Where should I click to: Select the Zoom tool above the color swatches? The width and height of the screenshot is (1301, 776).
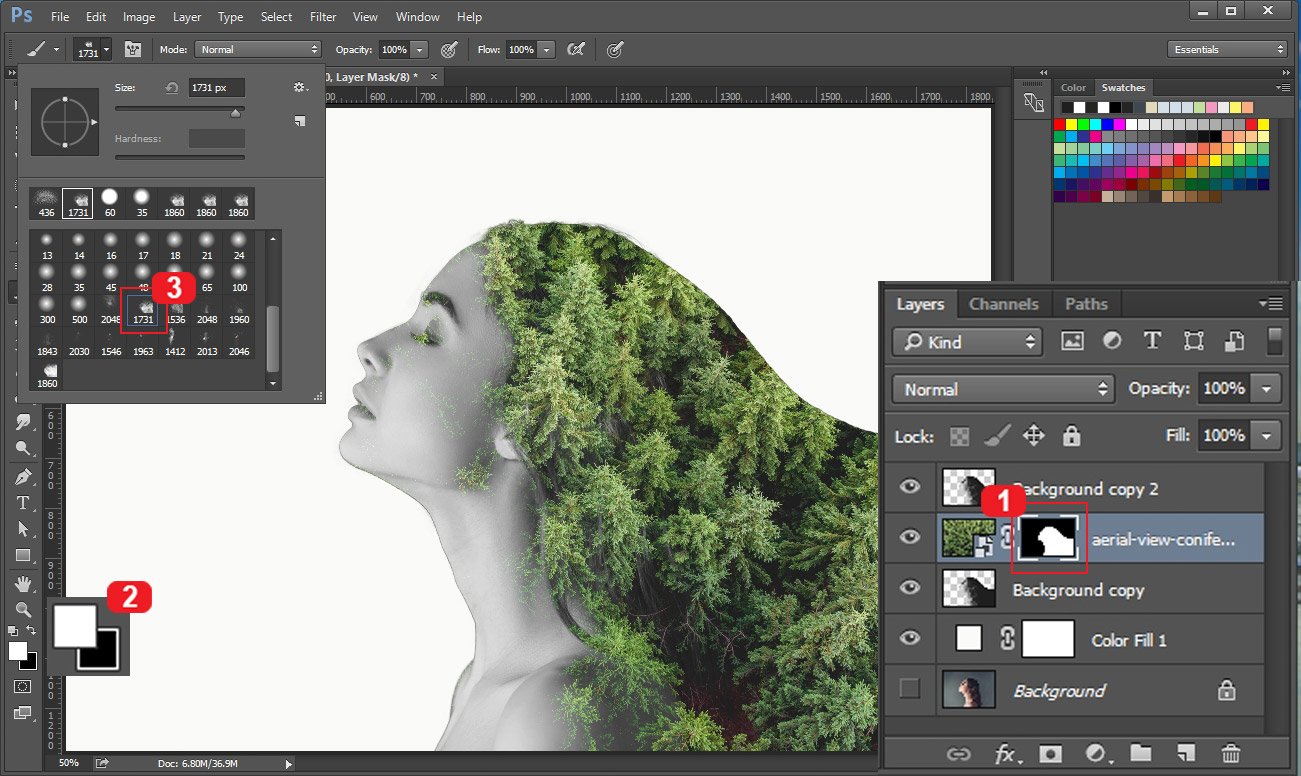pyautogui.click(x=22, y=609)
